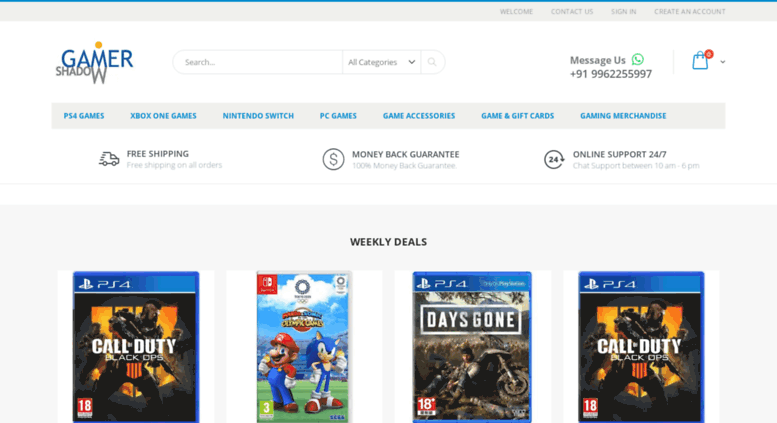Screen dimensions: 777x423
Task: Click the Sign In link
Action: (x=623, y=11)
